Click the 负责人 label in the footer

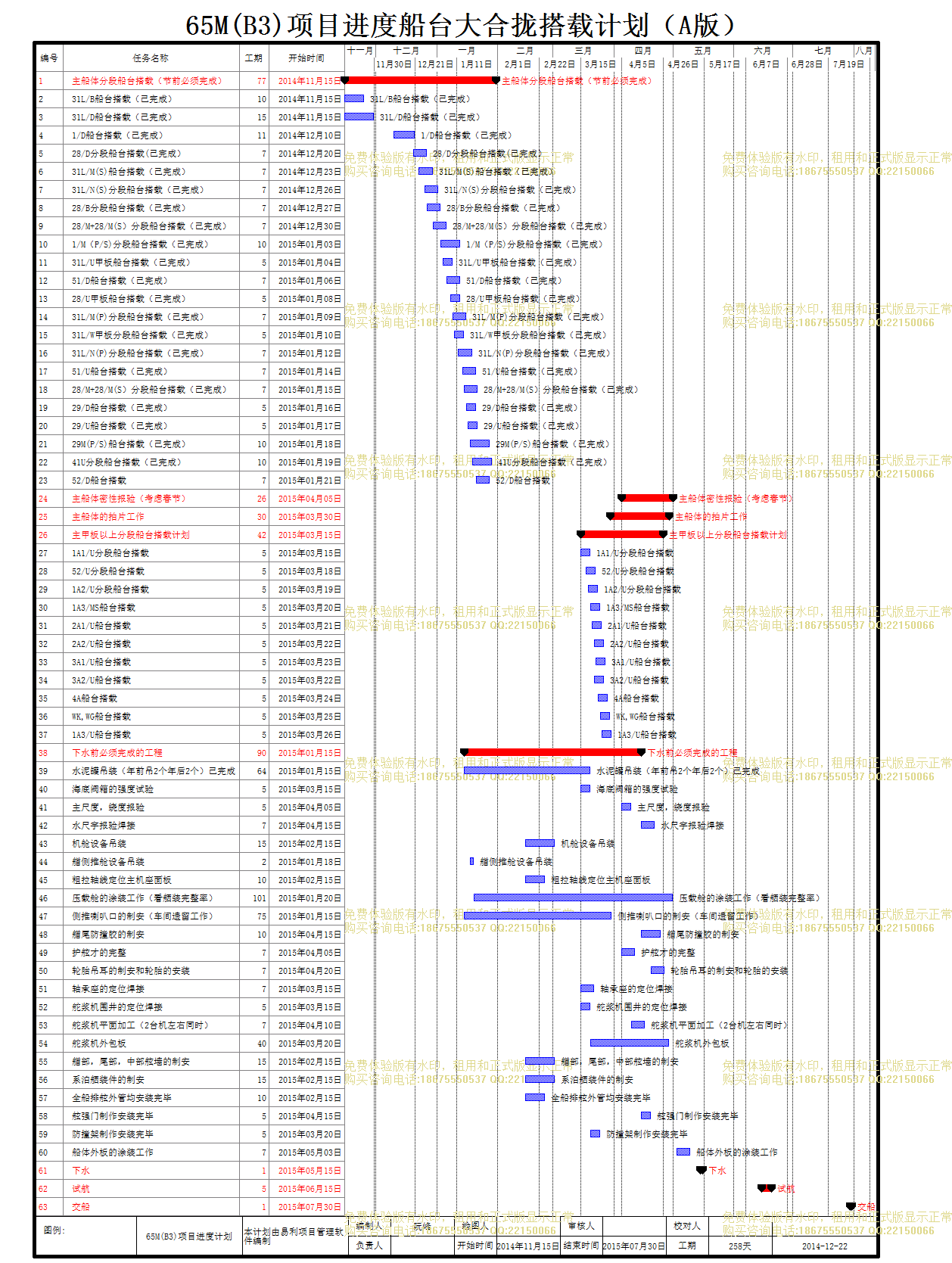click(x=369, y=1245)
